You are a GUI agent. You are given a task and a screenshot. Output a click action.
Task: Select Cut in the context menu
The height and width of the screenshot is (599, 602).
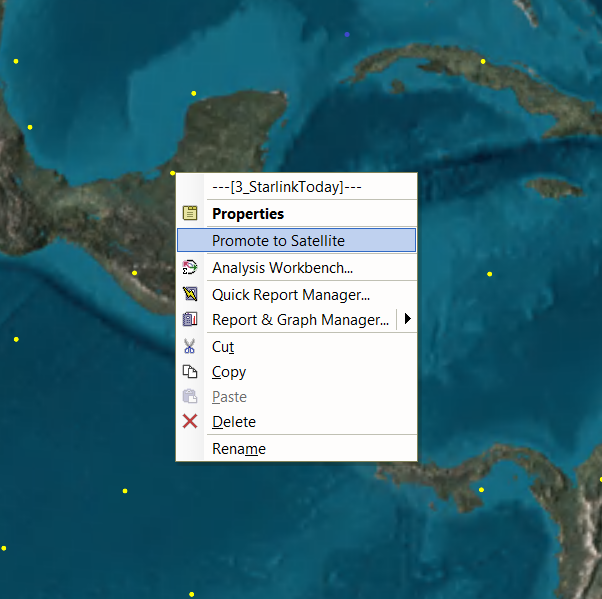(x=296, y=347)
